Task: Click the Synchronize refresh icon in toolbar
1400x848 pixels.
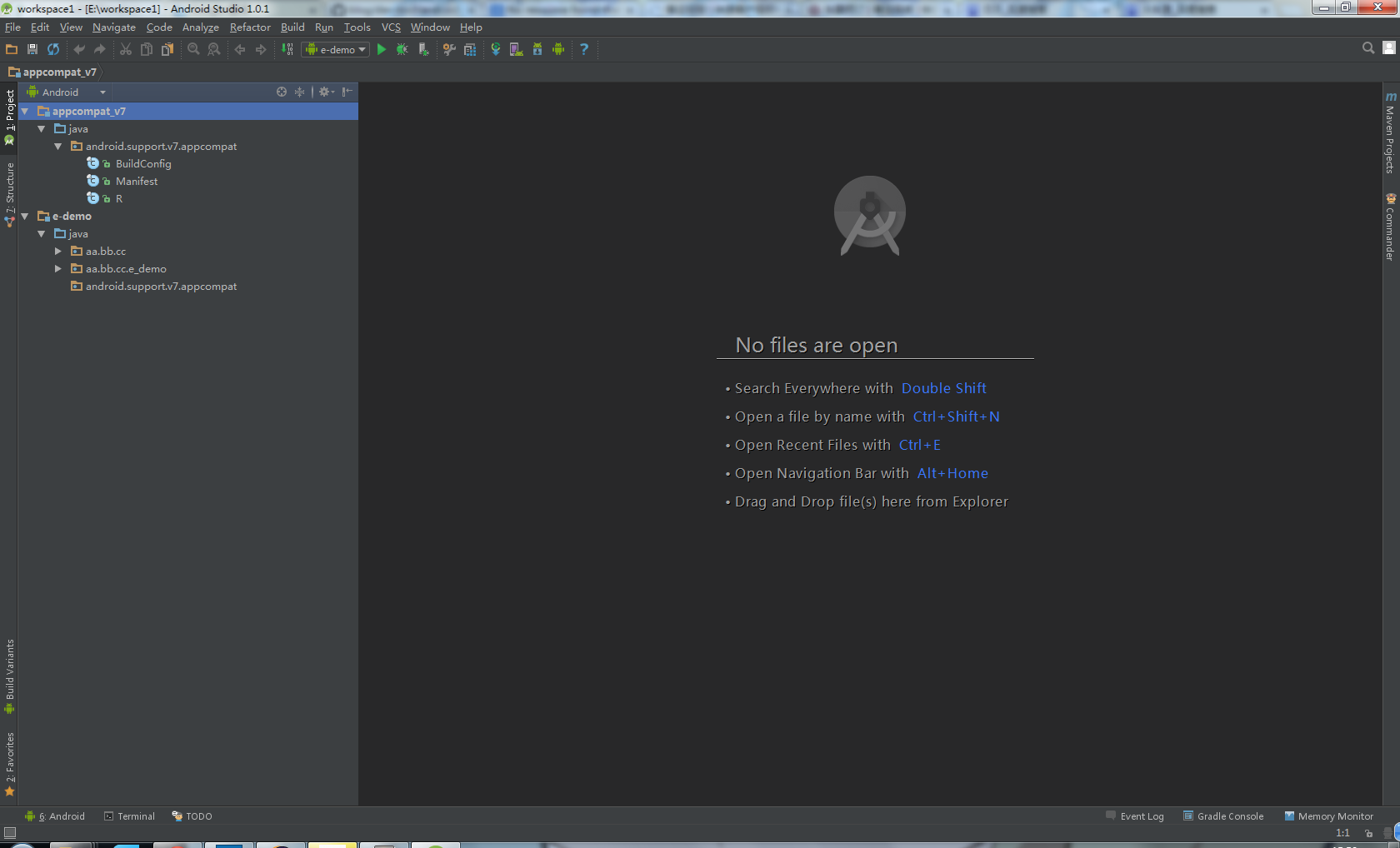Action: tap(53, 50)
